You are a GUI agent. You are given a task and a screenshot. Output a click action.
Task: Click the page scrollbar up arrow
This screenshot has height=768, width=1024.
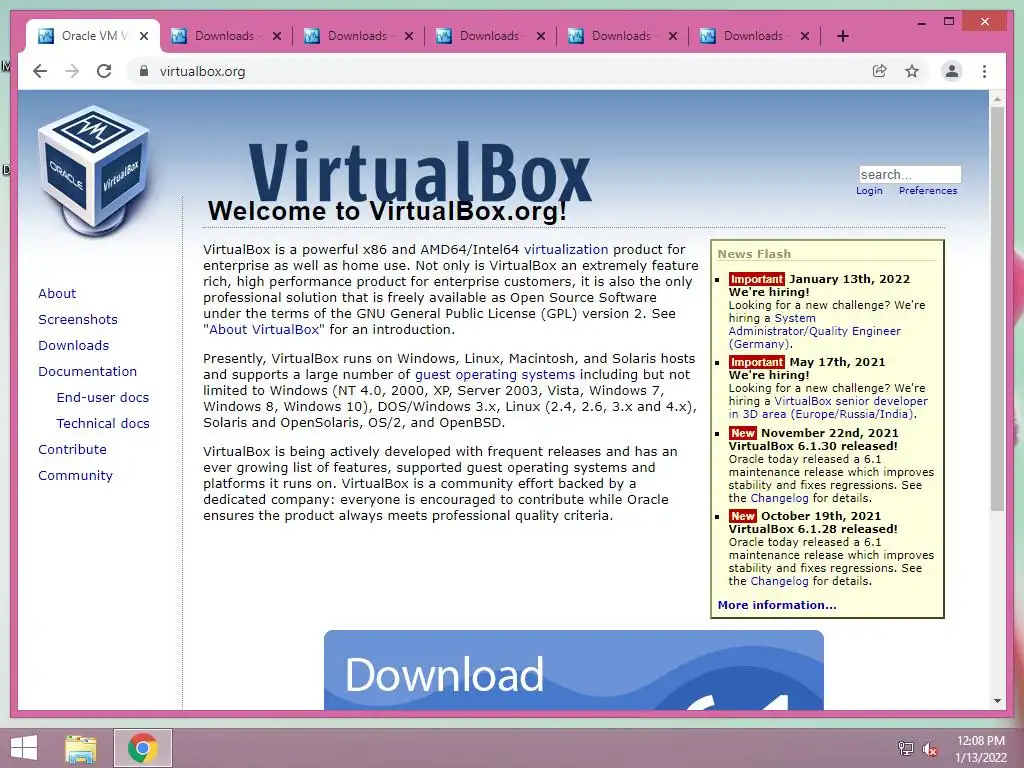point(997,99)
